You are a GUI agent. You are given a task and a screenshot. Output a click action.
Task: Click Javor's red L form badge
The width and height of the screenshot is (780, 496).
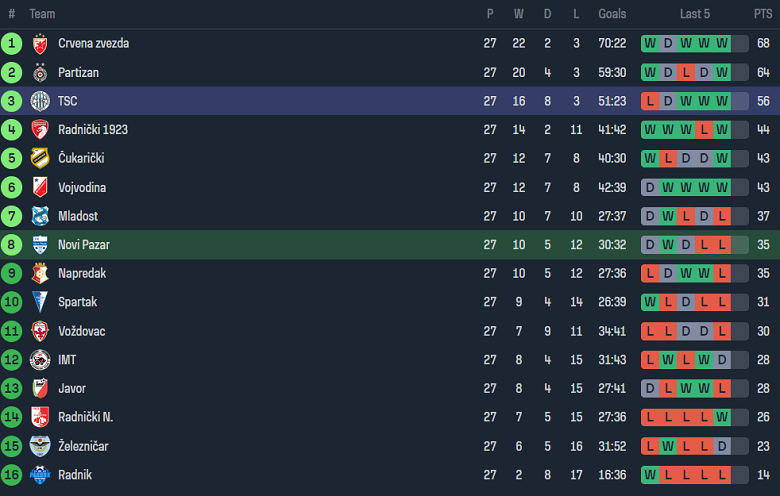(x=668, y=389)
